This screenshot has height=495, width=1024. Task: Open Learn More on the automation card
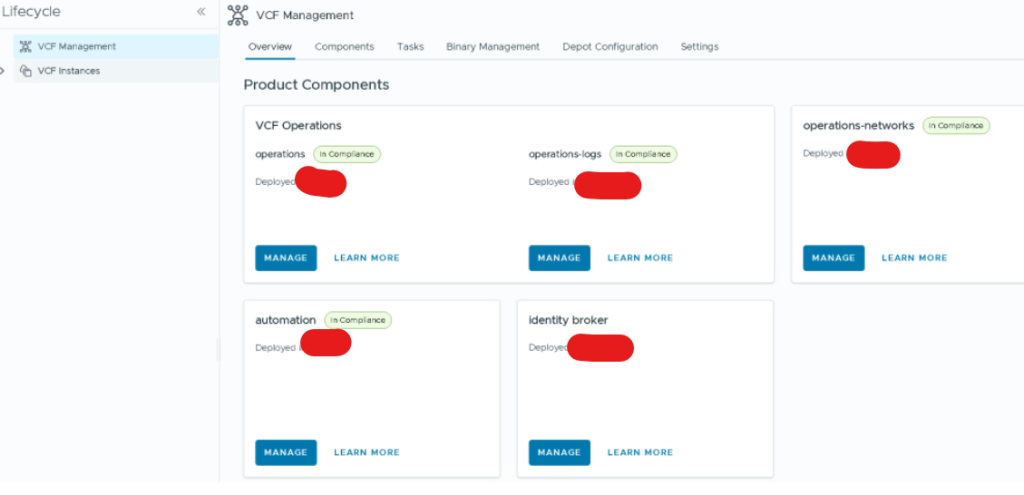pyautogui.click(x=366, y=452)
